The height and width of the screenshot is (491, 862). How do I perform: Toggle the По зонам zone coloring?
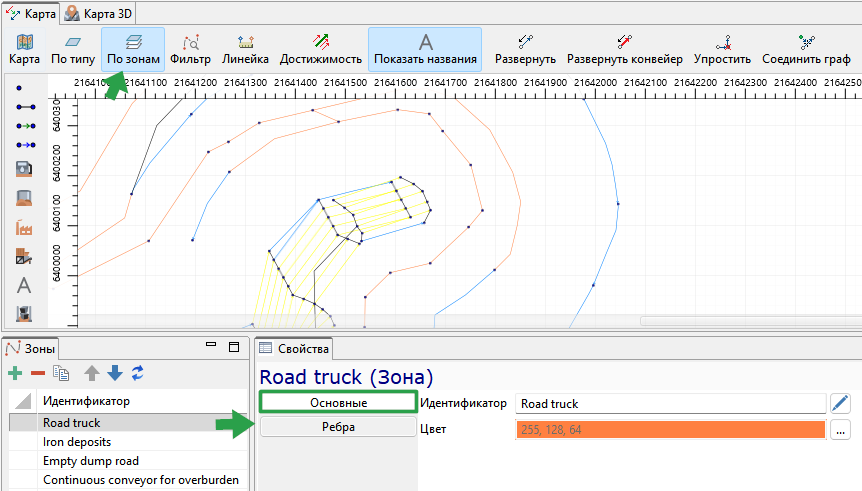point(133,49)
